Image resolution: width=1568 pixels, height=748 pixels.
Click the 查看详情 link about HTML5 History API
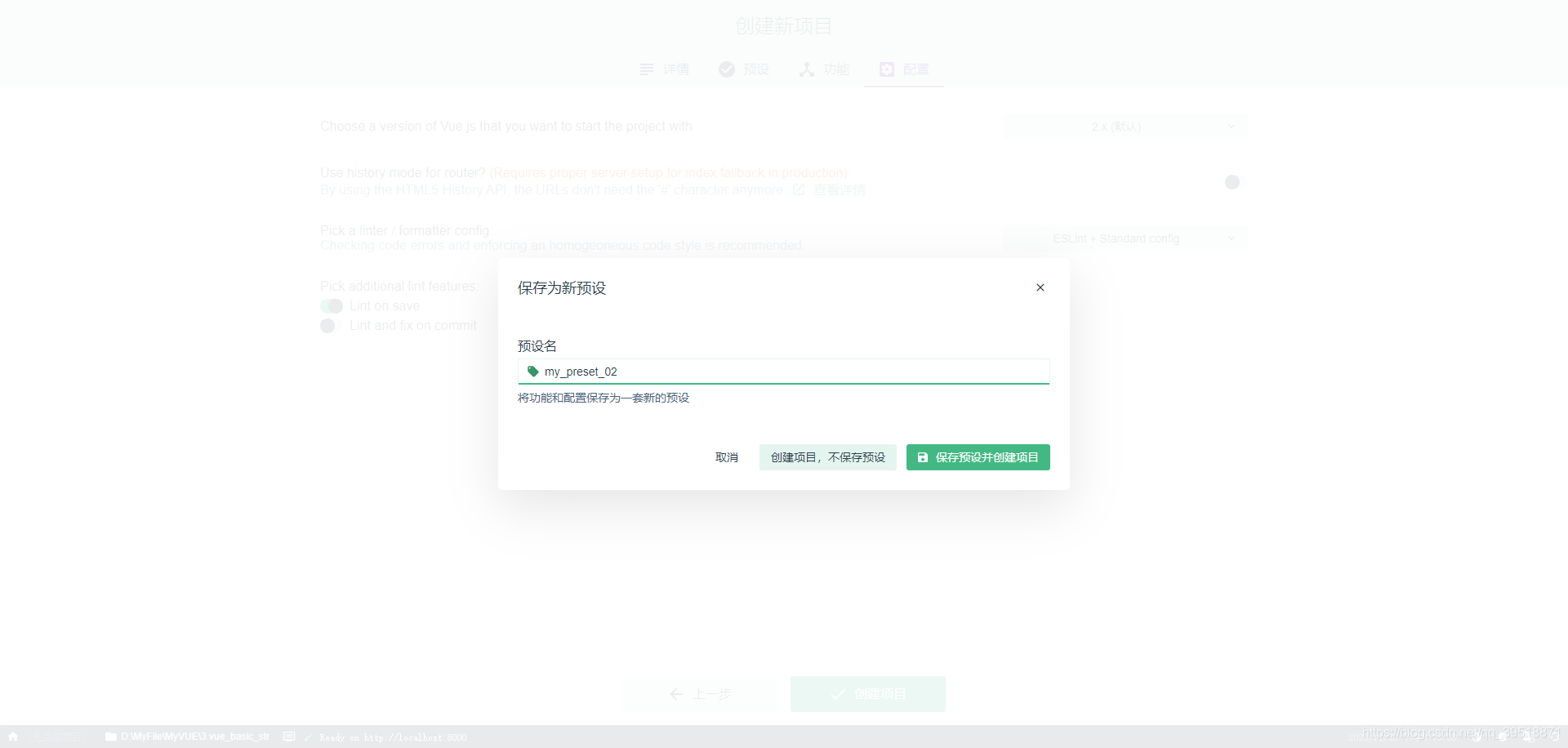838,189
